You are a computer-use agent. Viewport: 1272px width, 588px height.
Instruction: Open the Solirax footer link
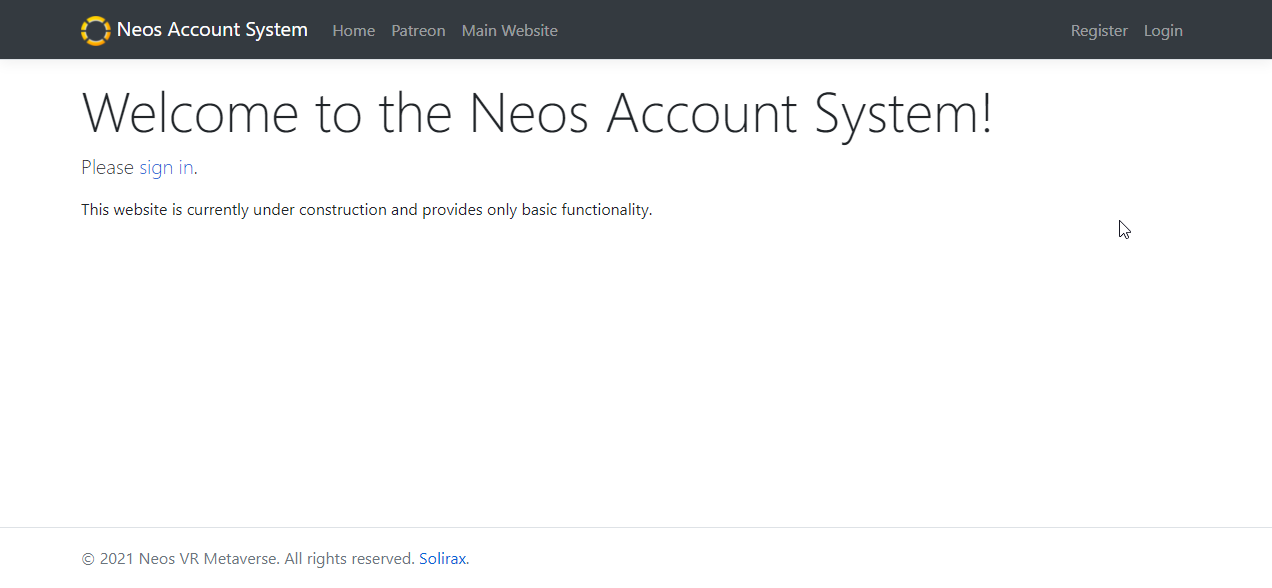coord(442,559)
